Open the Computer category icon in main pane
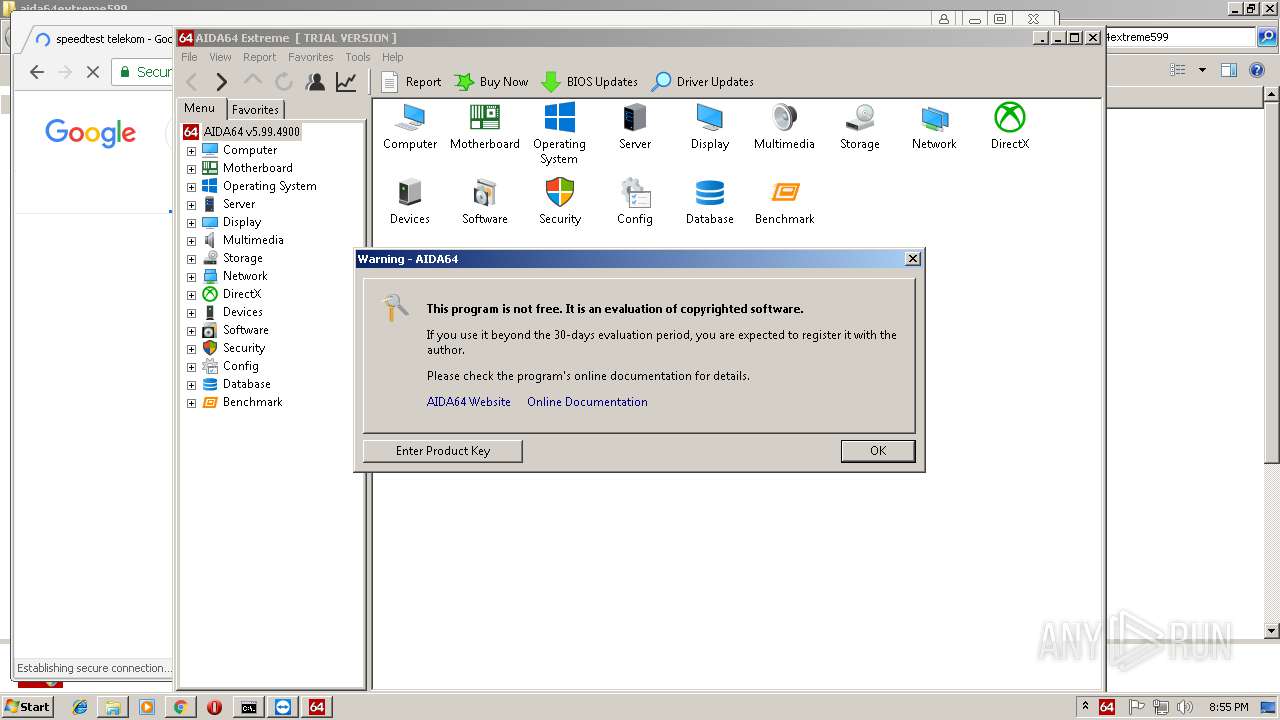Image resolution: width=1280 pixels, height=720 pixels. coord(410,127)
